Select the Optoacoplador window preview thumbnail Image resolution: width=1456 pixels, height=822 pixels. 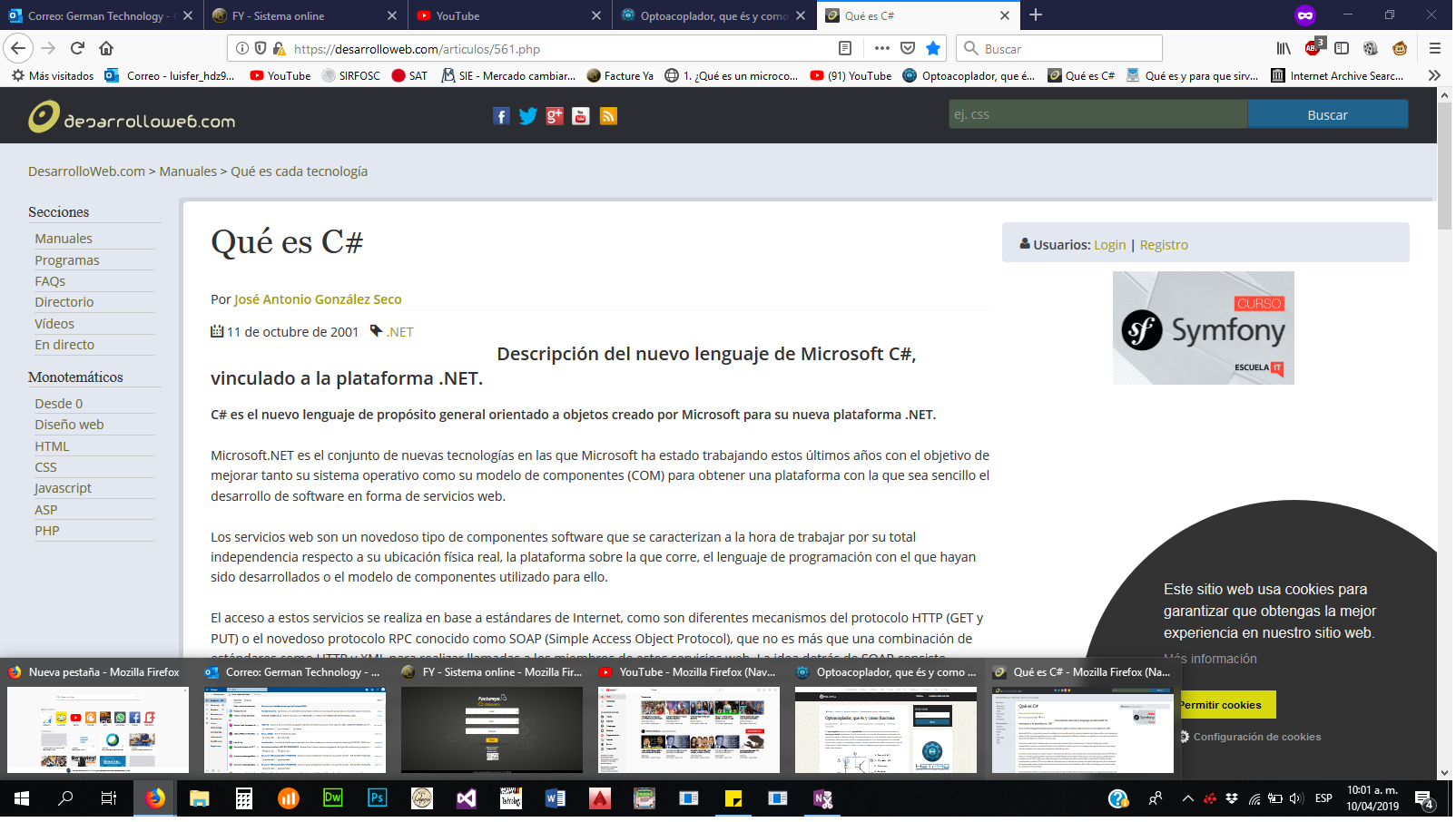pos(886,729)
